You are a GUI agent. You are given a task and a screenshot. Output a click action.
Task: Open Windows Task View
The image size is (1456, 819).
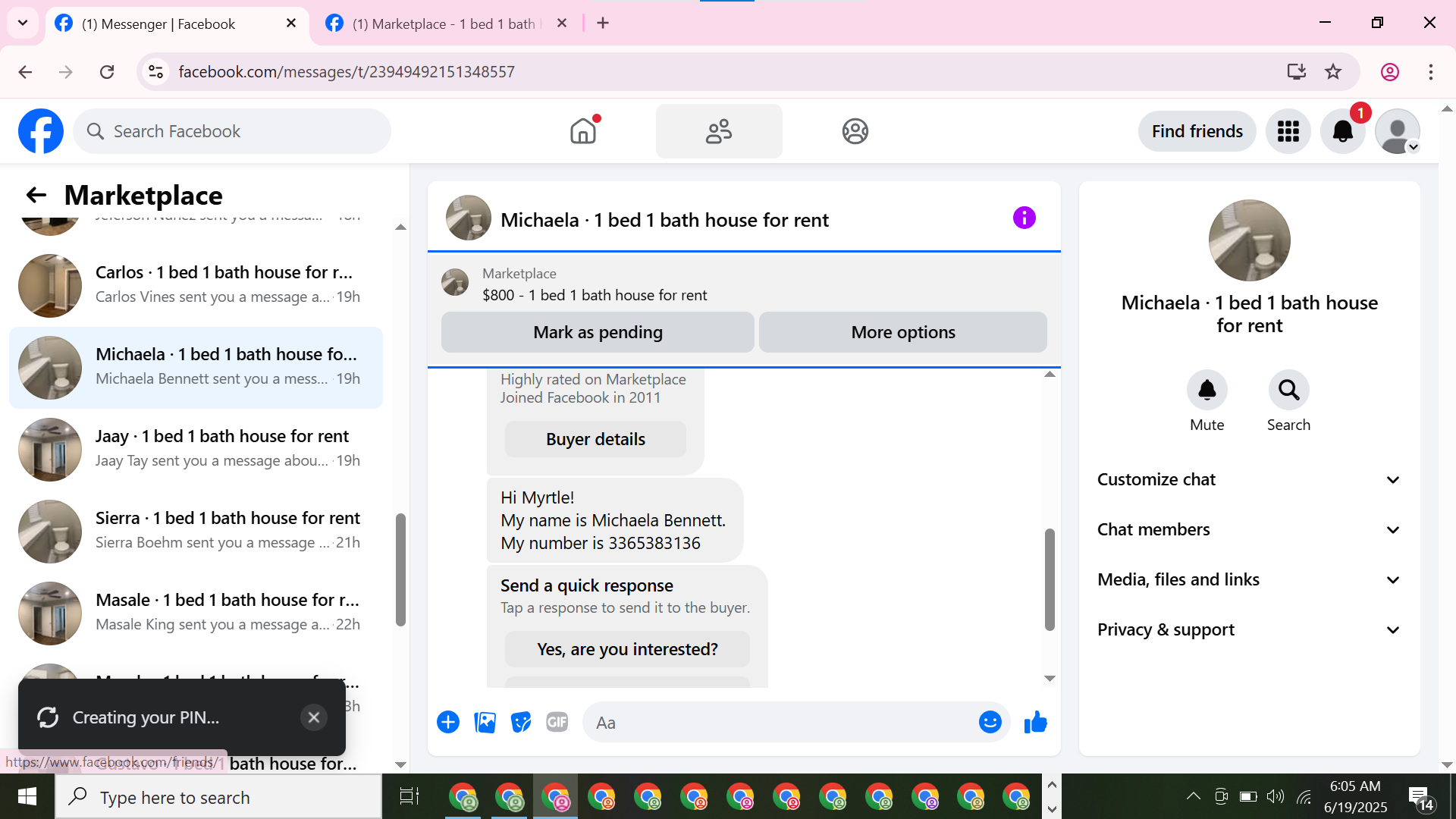(x=409, y=797)
